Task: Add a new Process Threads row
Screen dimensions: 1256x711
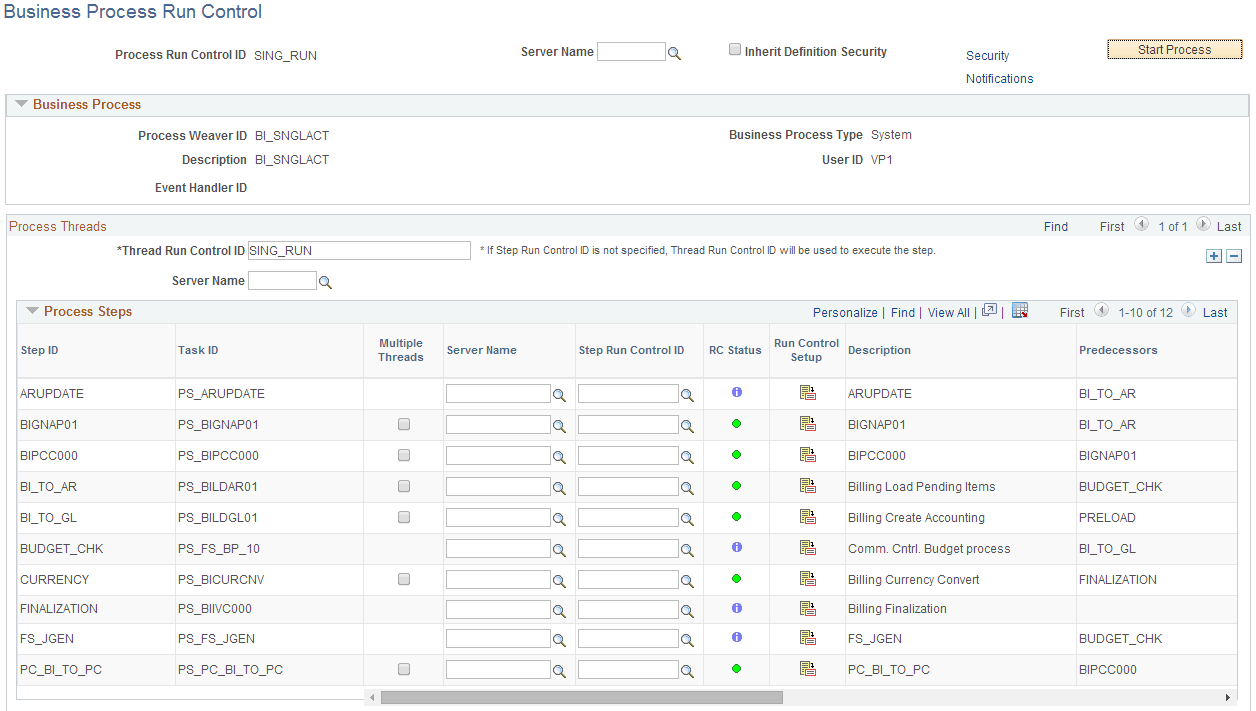Action: coord(1214,256)
